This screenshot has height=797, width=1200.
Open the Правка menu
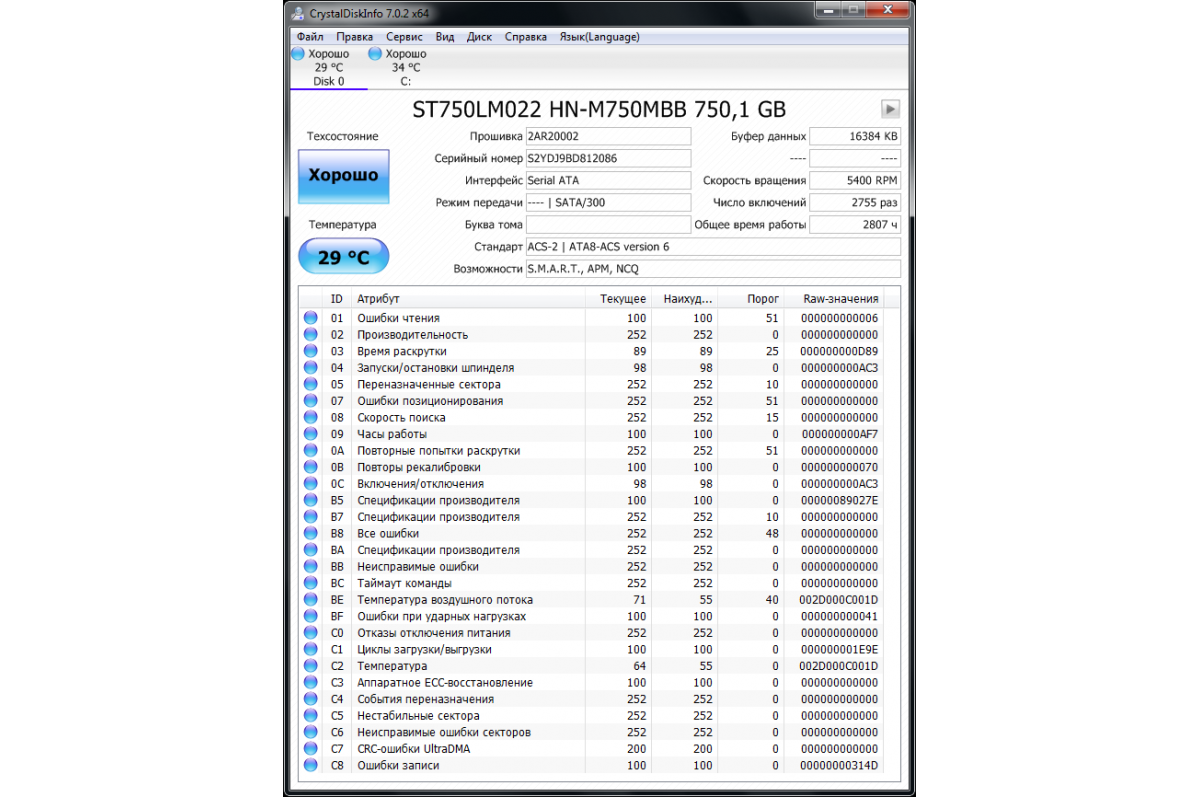tap(354, 37)
